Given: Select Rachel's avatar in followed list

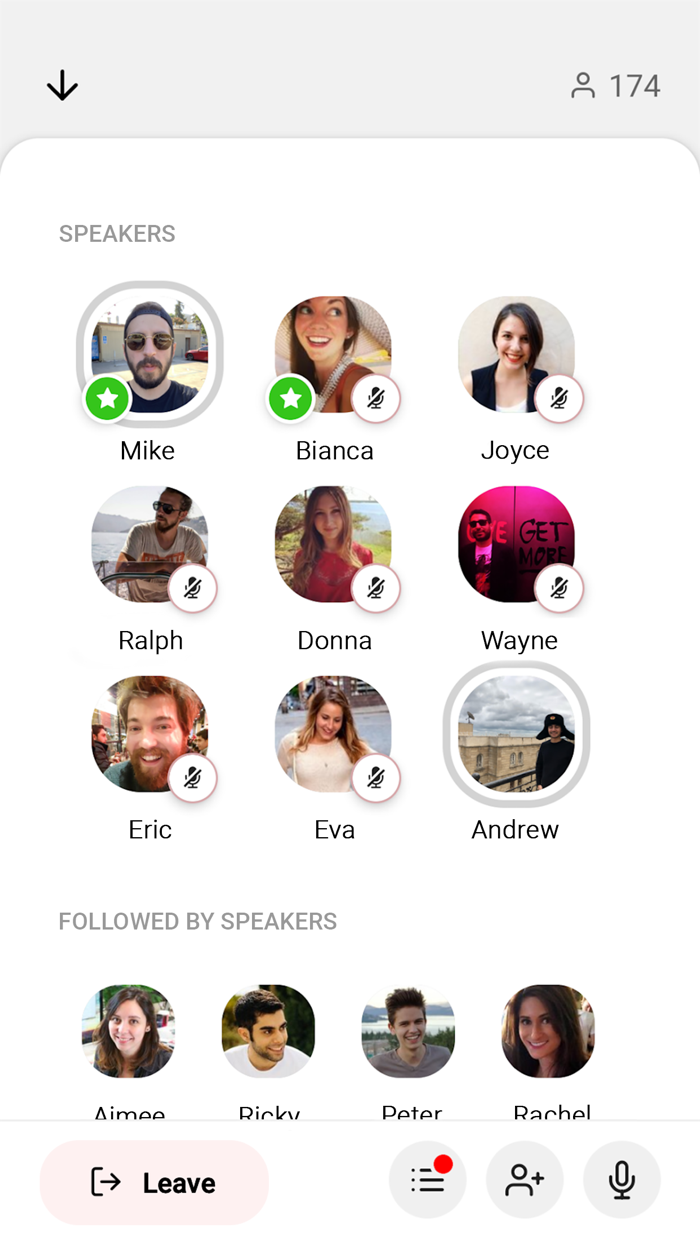Looking at the screenshot, I should [548, 1031].
